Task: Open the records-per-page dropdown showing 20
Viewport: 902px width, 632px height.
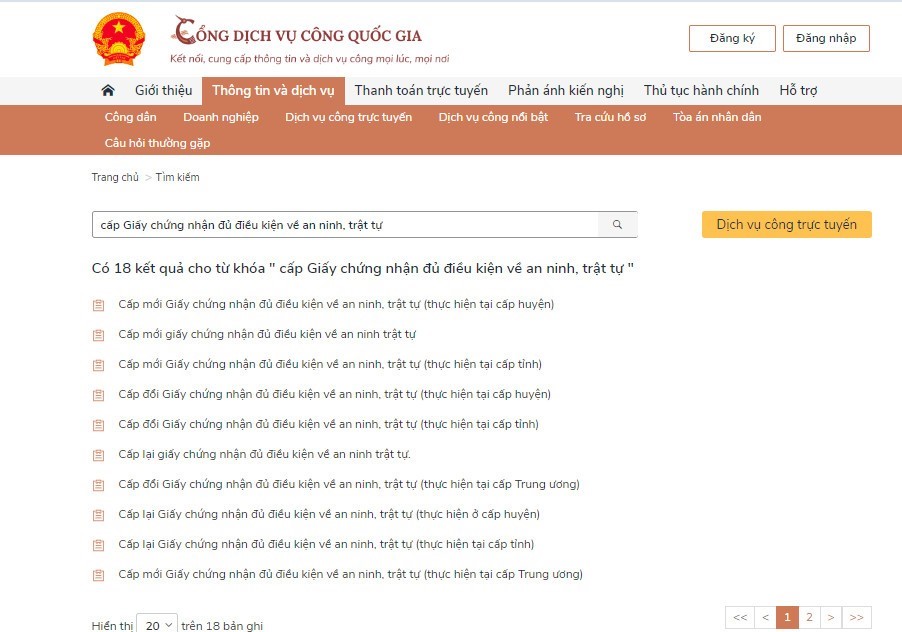Action: [x=157, y=625]
